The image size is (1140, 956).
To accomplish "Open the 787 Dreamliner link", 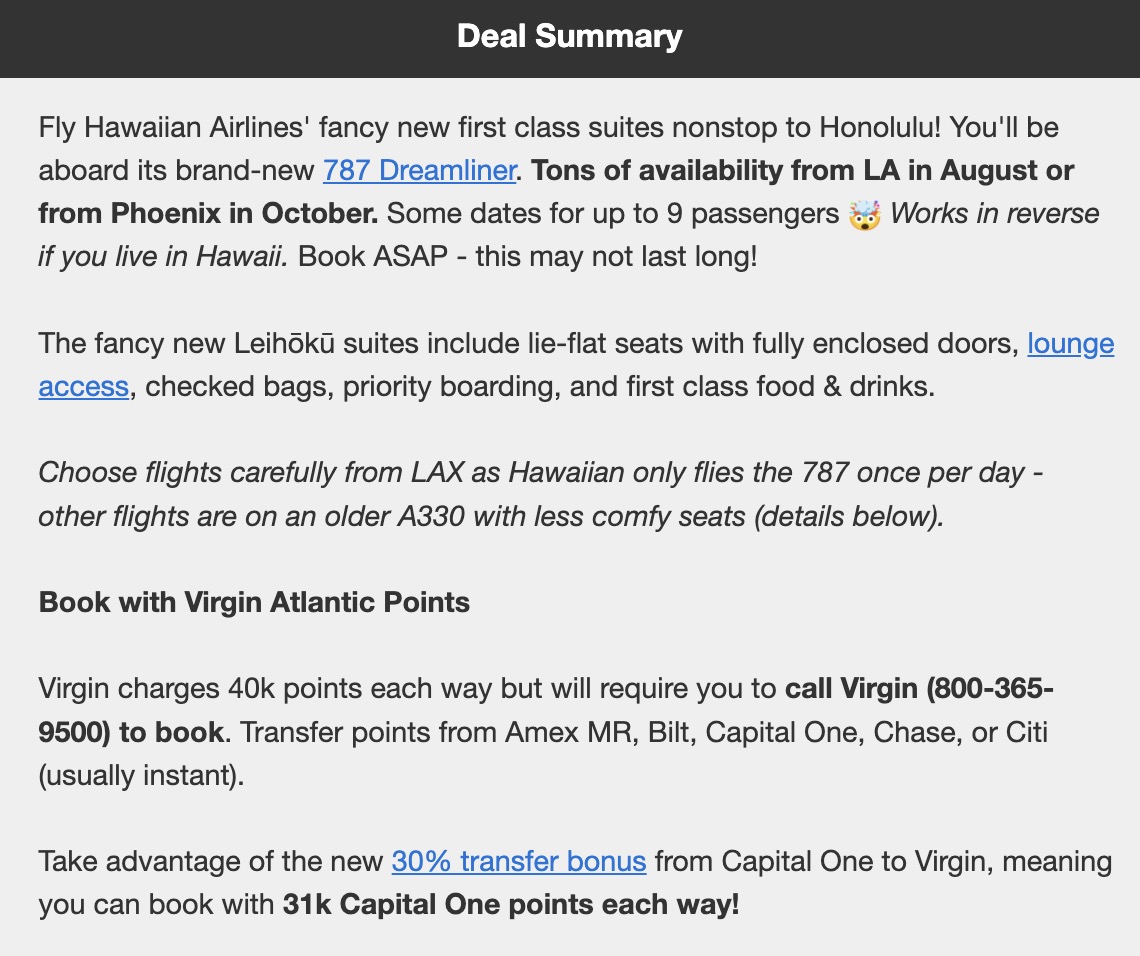I will click(x=418, y=171).
